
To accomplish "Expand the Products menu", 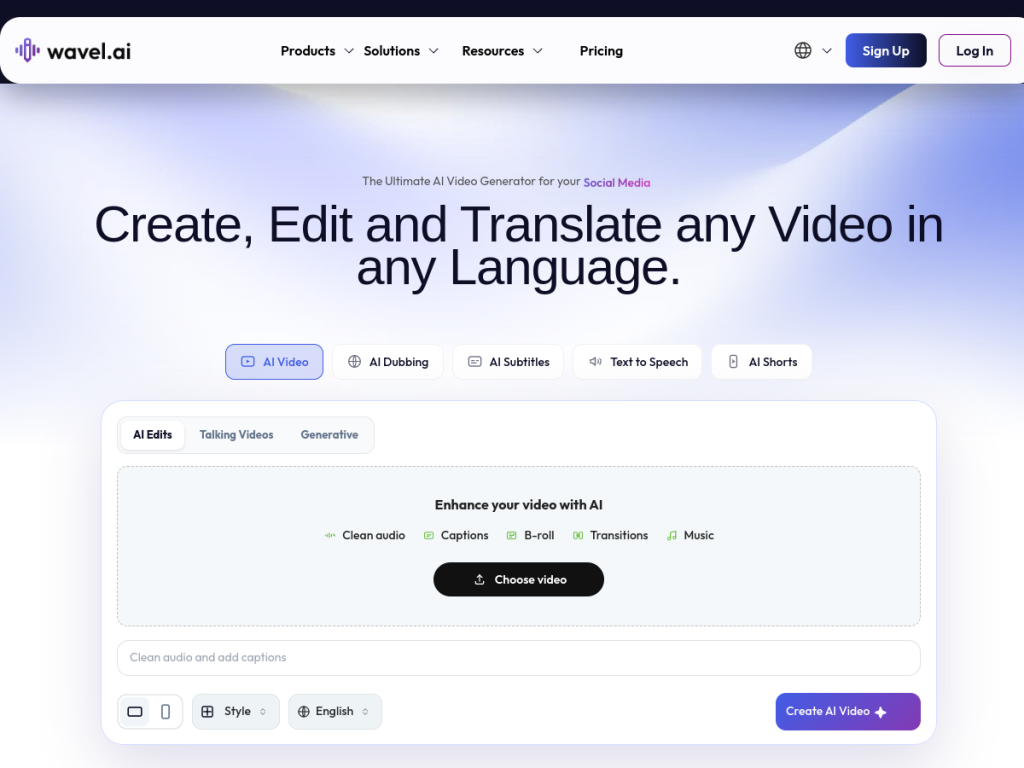I will [x=317, y=51].
